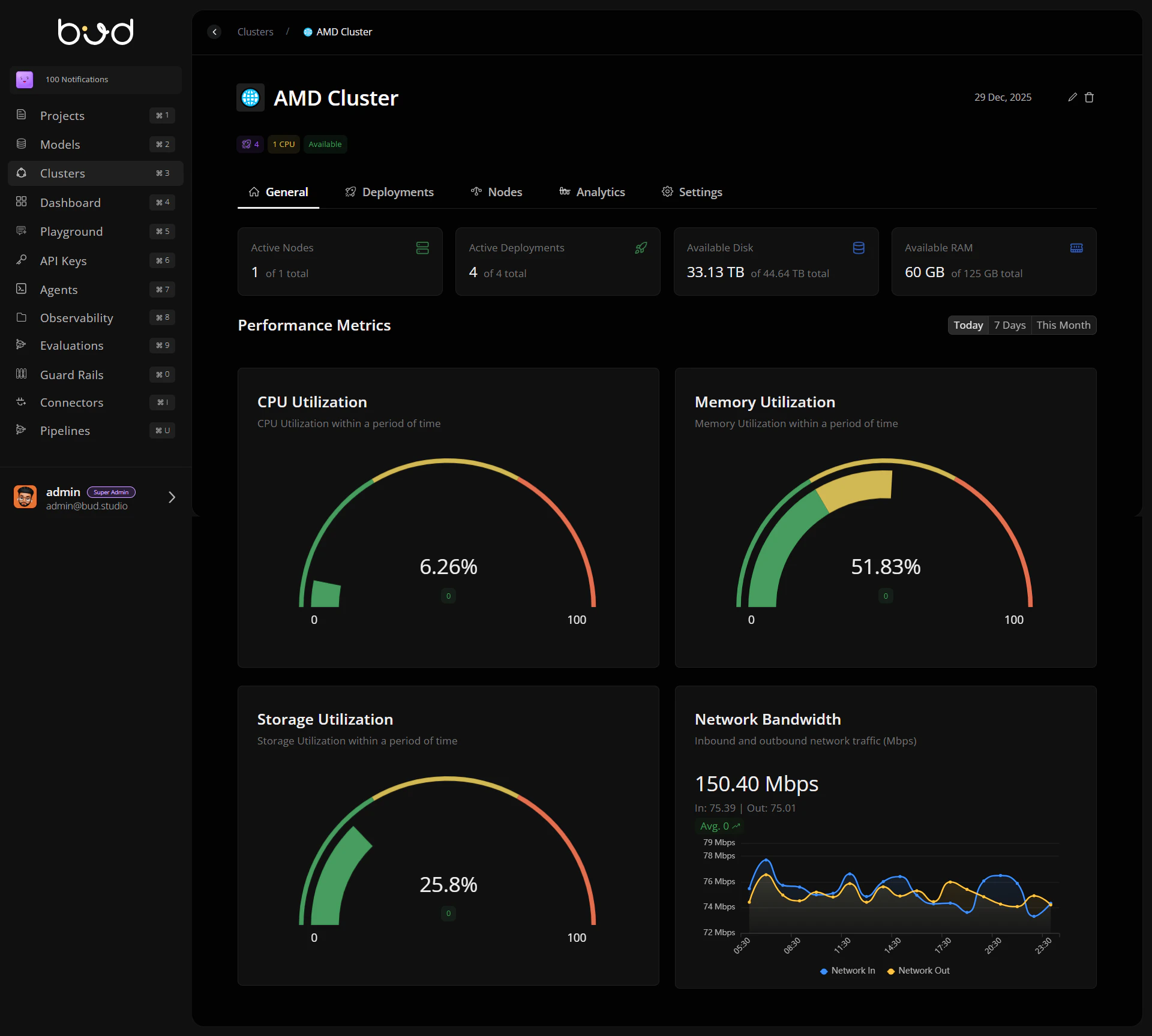Click the admin user avatar
This screenshot has height=1036, width=1152.
tap(25, 497)
